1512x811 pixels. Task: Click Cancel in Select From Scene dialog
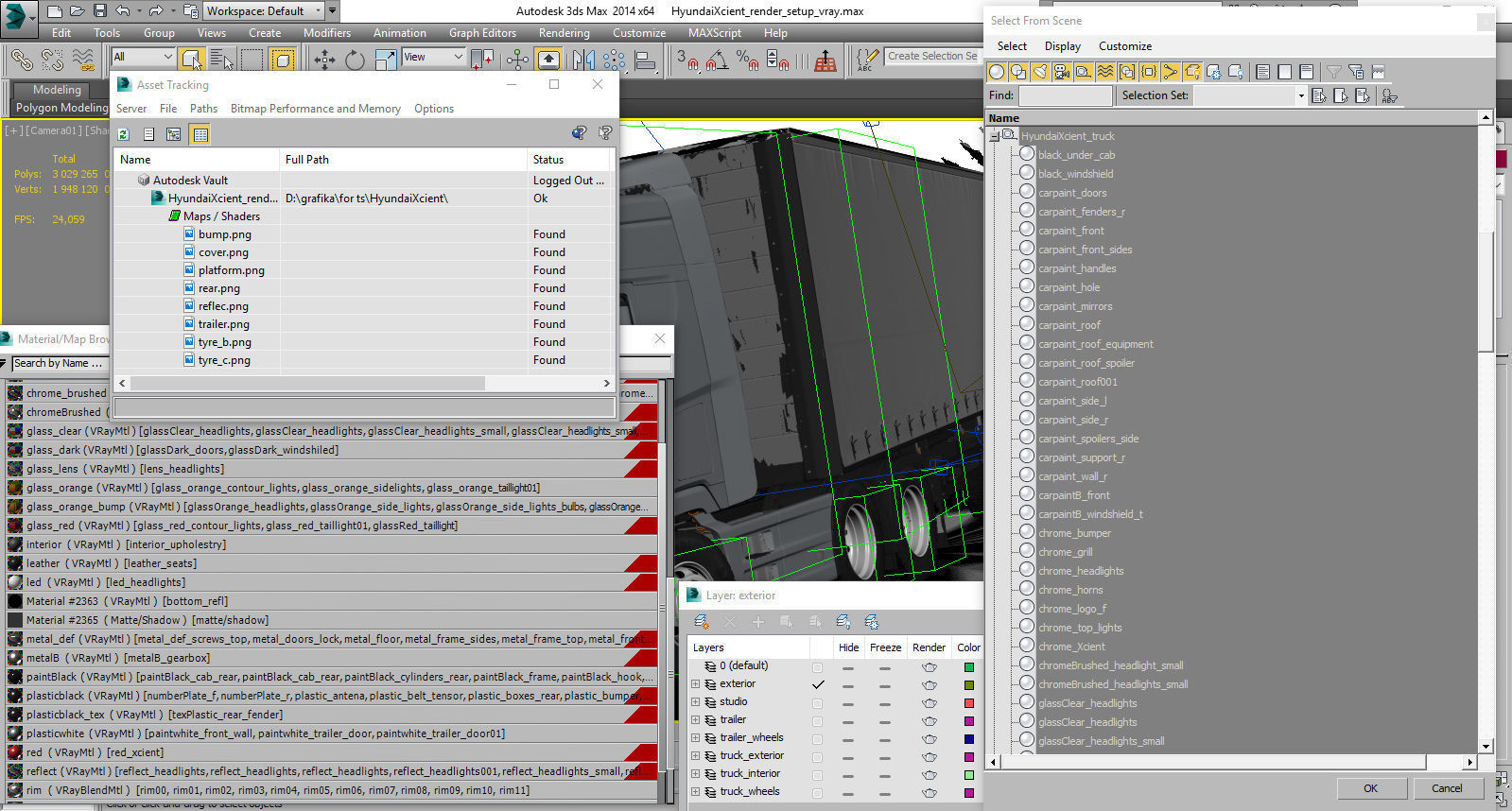click(x=1447, y=788)
